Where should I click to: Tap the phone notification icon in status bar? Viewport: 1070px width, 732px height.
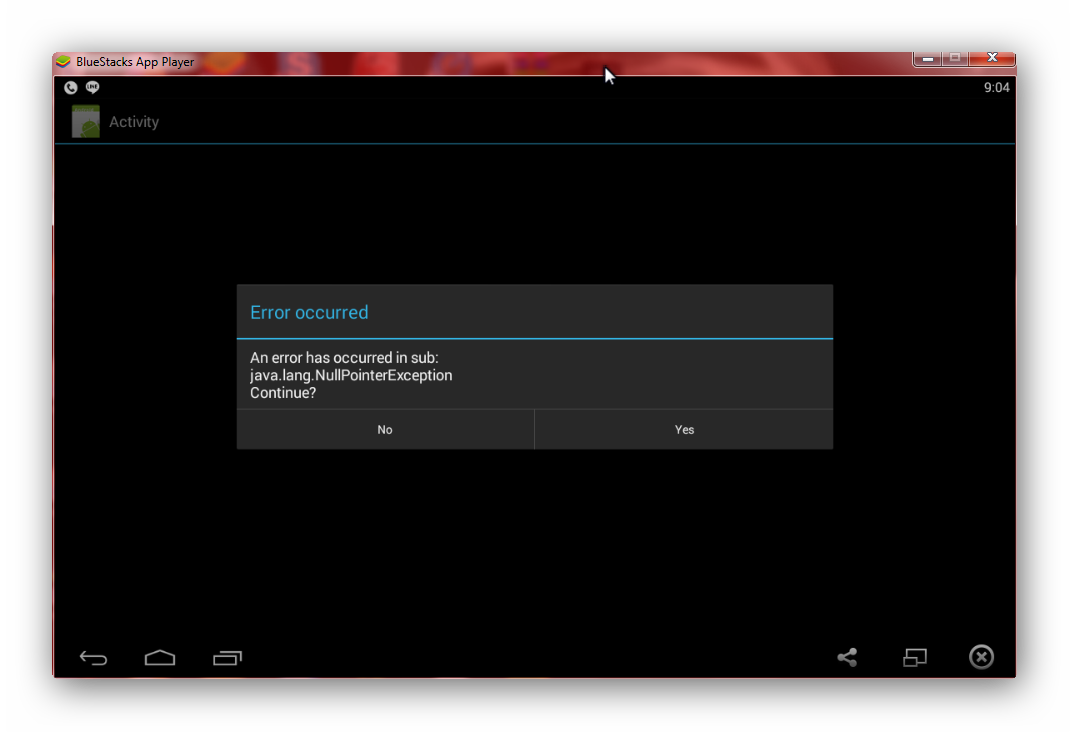point(71,88)
